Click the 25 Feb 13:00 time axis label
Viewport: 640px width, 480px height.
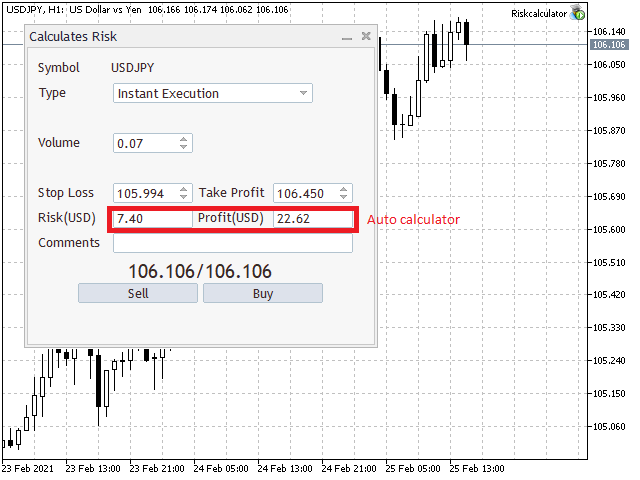click(x=477, y=469)
